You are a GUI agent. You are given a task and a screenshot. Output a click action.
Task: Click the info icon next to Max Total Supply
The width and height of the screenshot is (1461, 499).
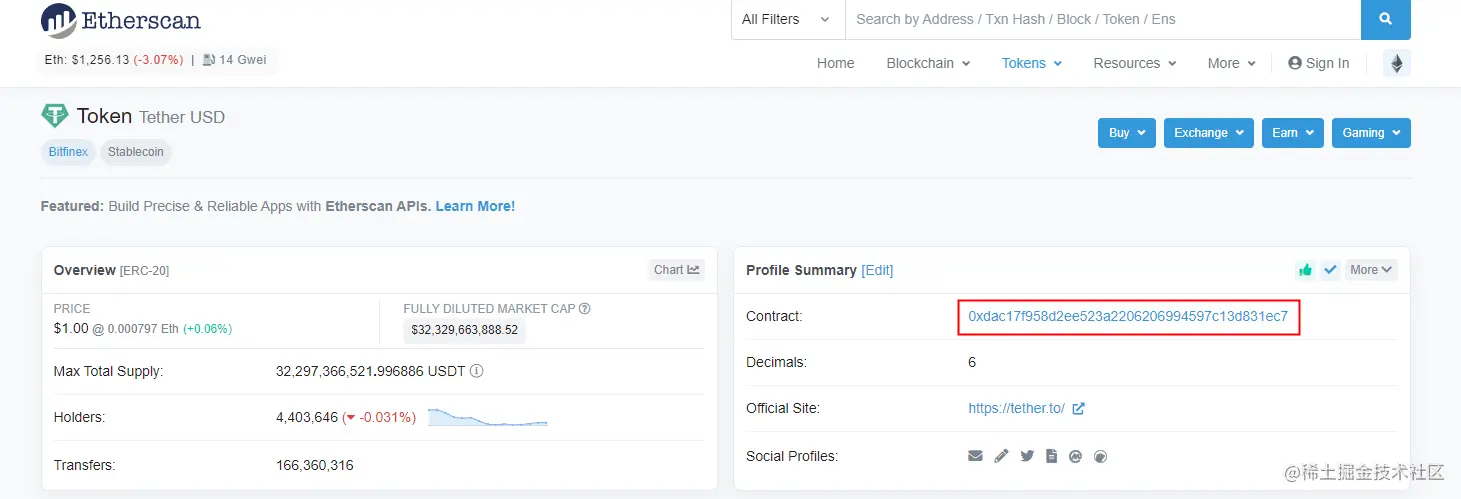click(477, 371)
